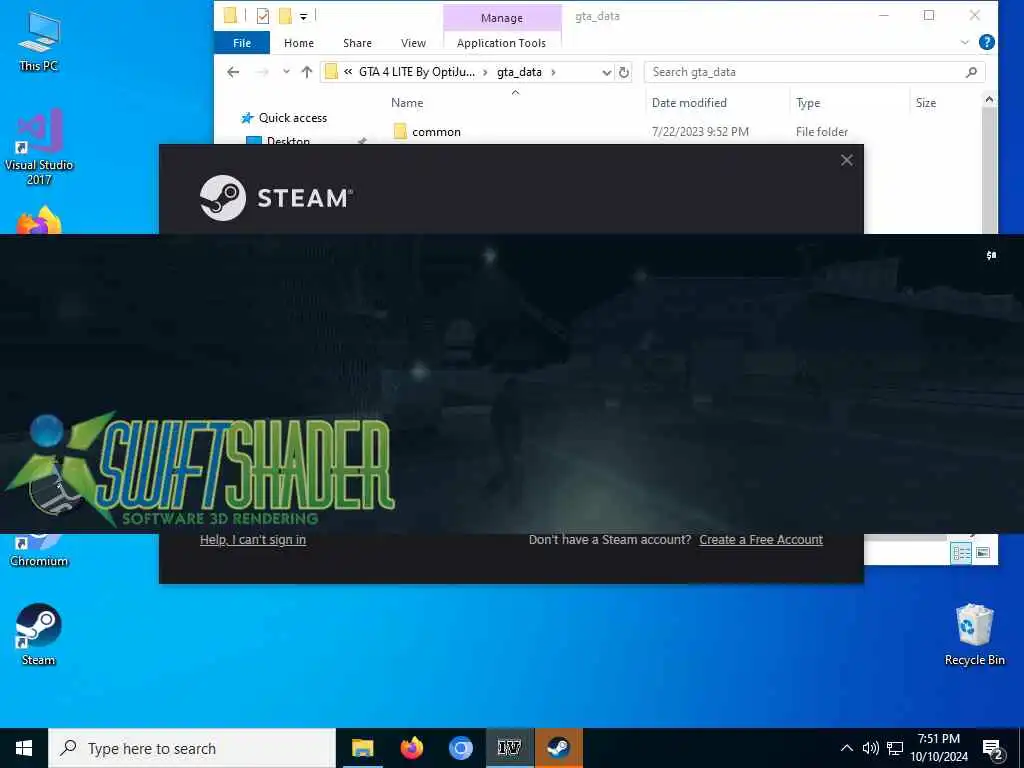Image resolution: width=1024 pixels, height=768 pixels.
Task: Select the common folder
Action: 436,131
